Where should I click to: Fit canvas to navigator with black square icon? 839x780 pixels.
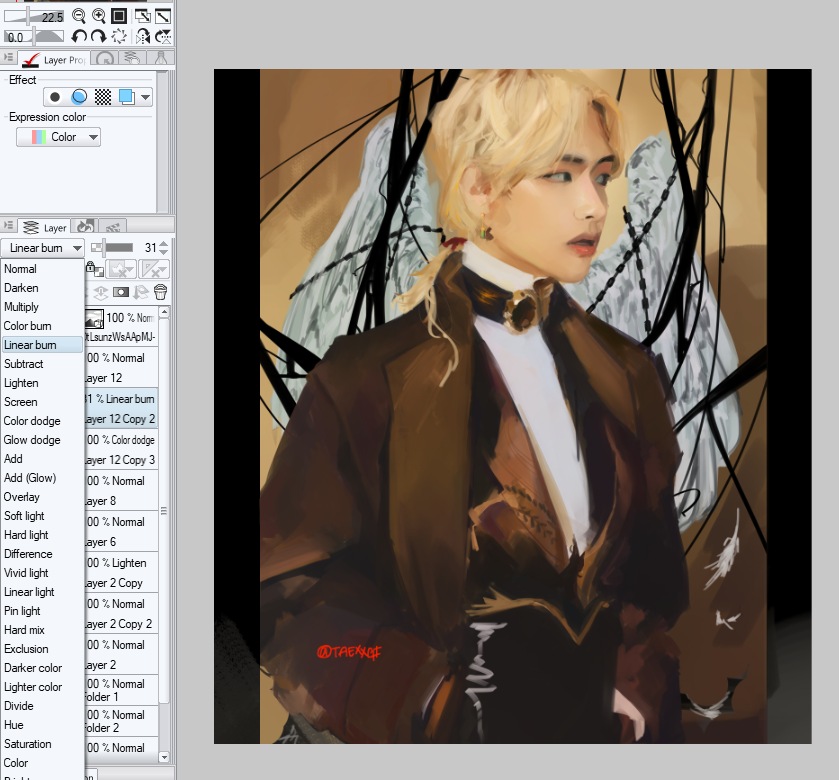point(119,16)
